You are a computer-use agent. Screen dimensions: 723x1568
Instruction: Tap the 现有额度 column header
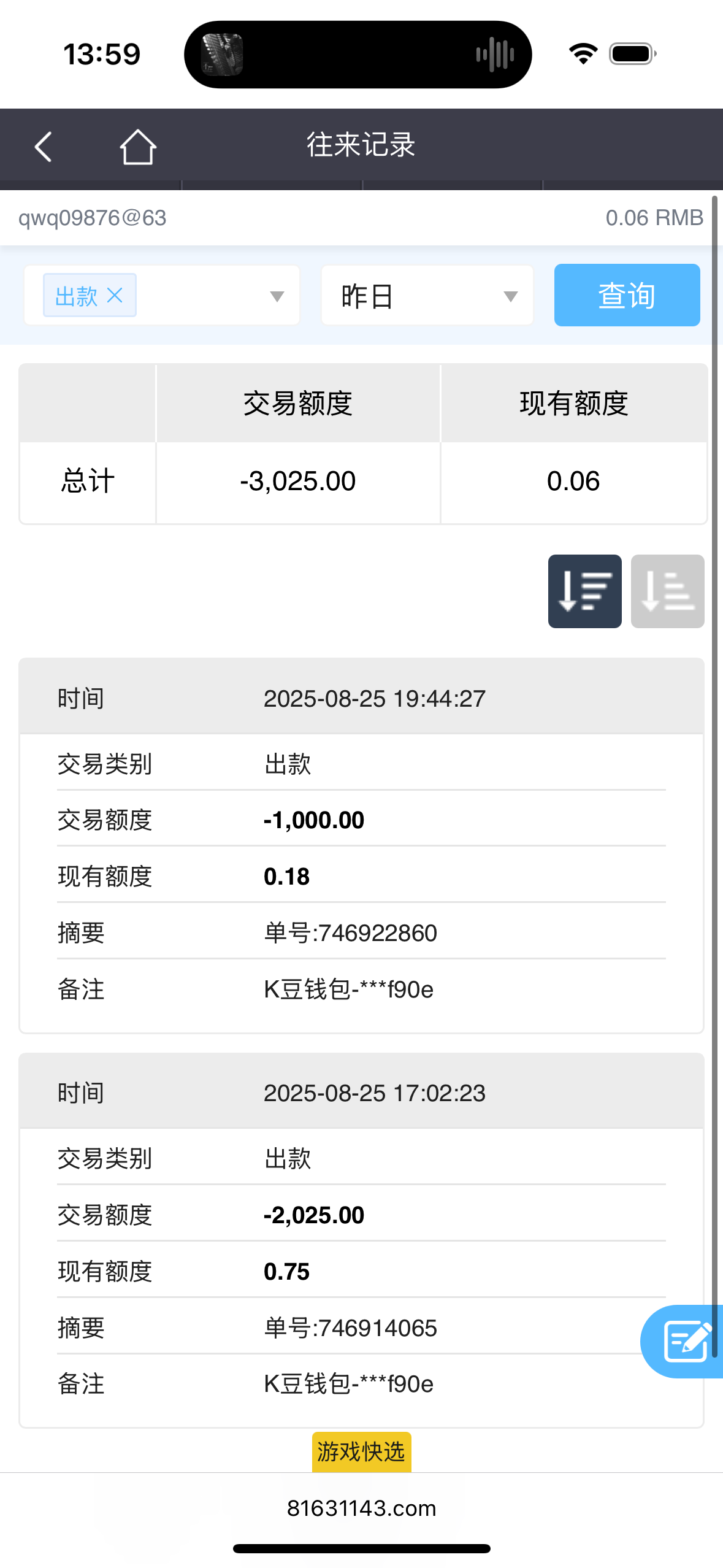pos(574,404)
